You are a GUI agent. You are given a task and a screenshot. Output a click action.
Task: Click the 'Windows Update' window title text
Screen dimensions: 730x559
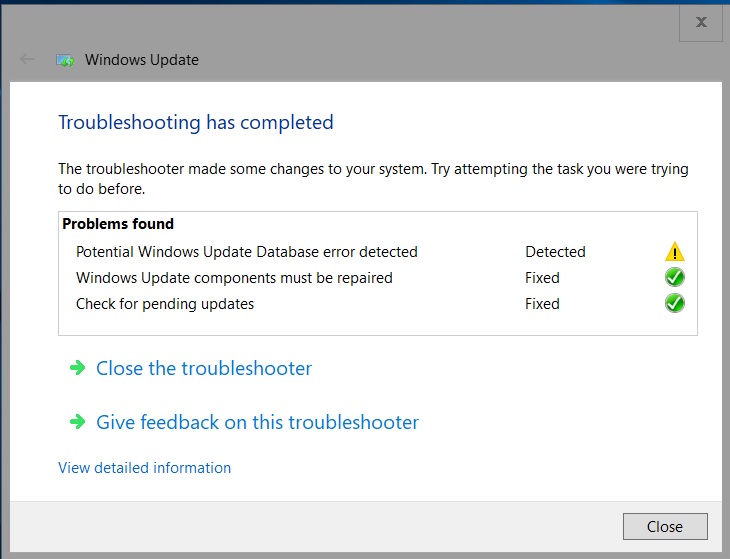coord(142,60)
